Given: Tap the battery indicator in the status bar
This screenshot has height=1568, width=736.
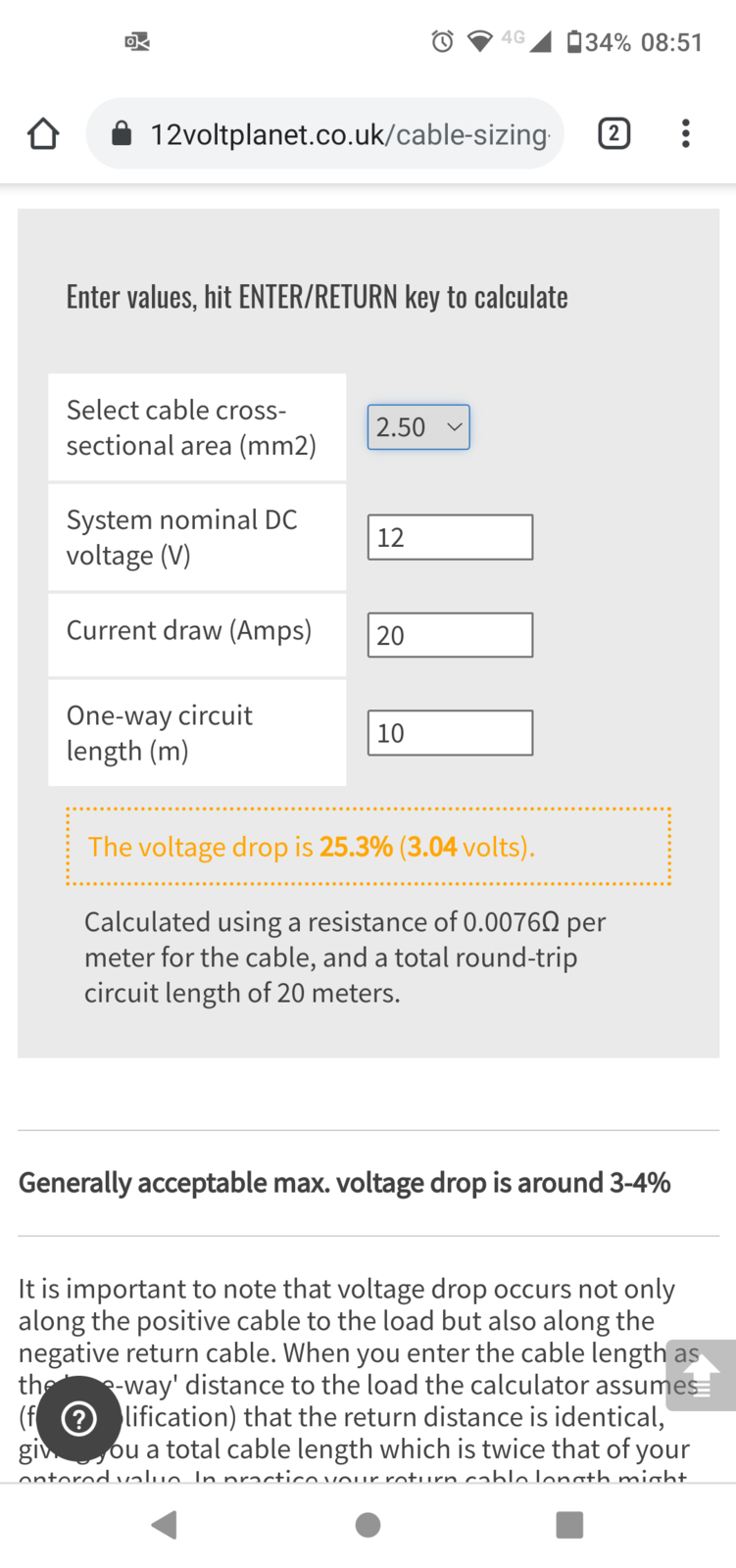Looking at the screenshot, I should [x=574, y=41].
